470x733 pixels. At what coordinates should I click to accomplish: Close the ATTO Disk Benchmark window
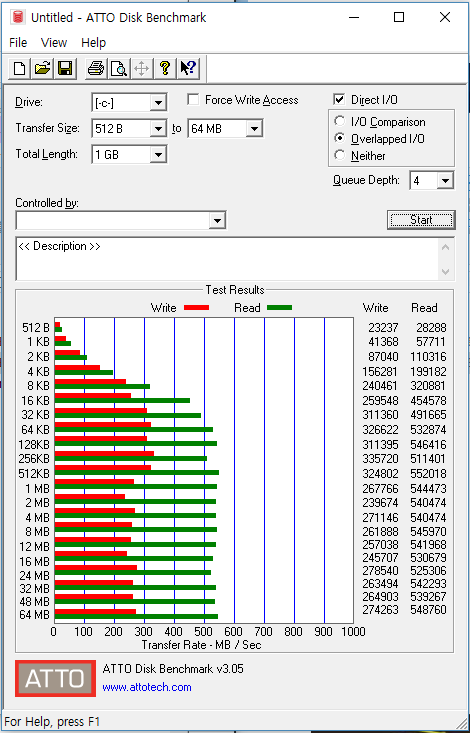click(445, 18)
